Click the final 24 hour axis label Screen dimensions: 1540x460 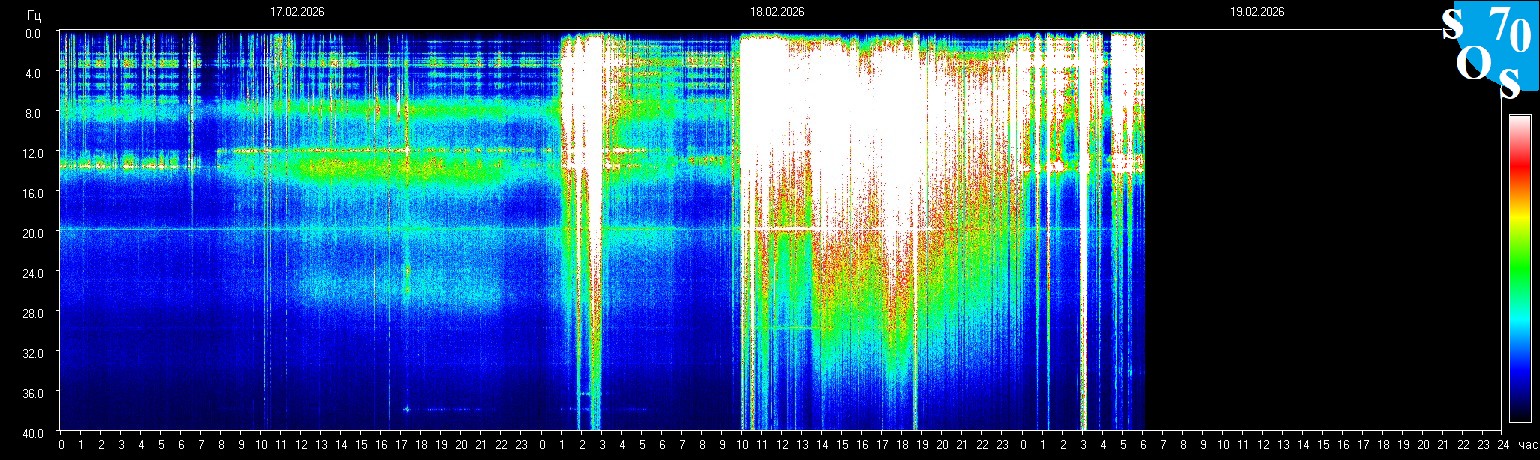point(1503,445)
